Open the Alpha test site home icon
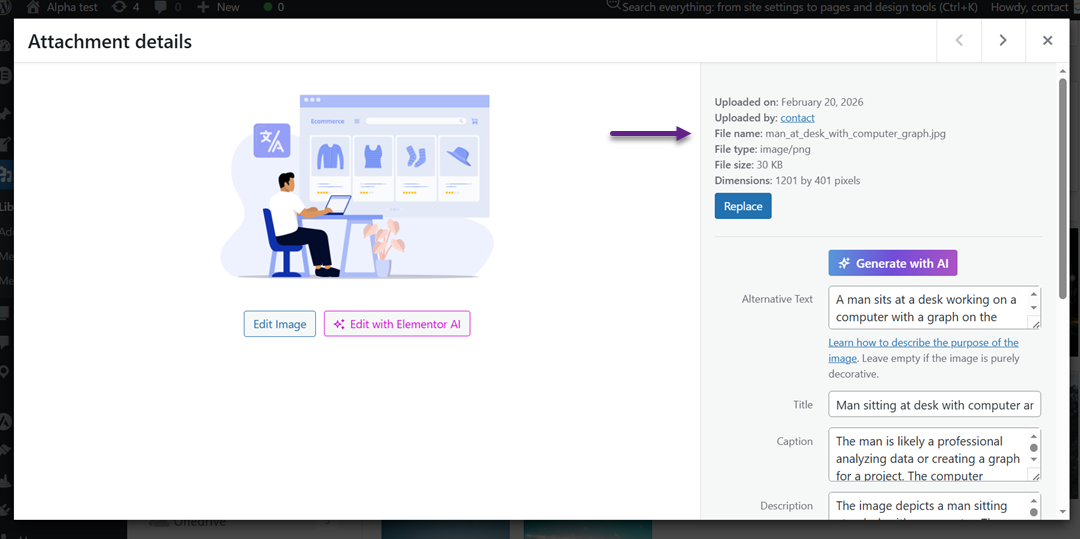This screenshot has height=539, width=1080. click(x=33, y=8)
